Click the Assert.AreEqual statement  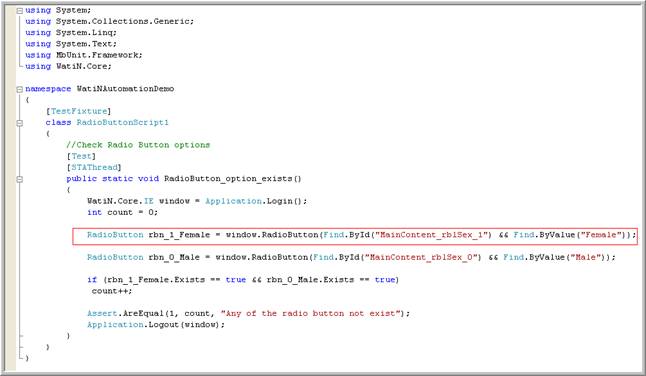tap(248, 313)
